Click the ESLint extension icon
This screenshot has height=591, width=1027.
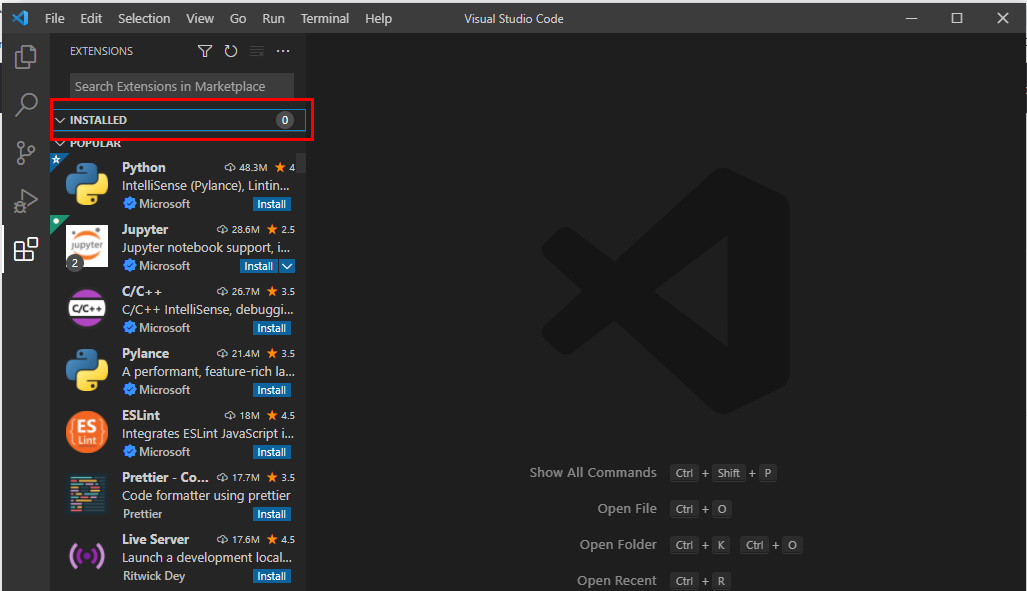87,432
